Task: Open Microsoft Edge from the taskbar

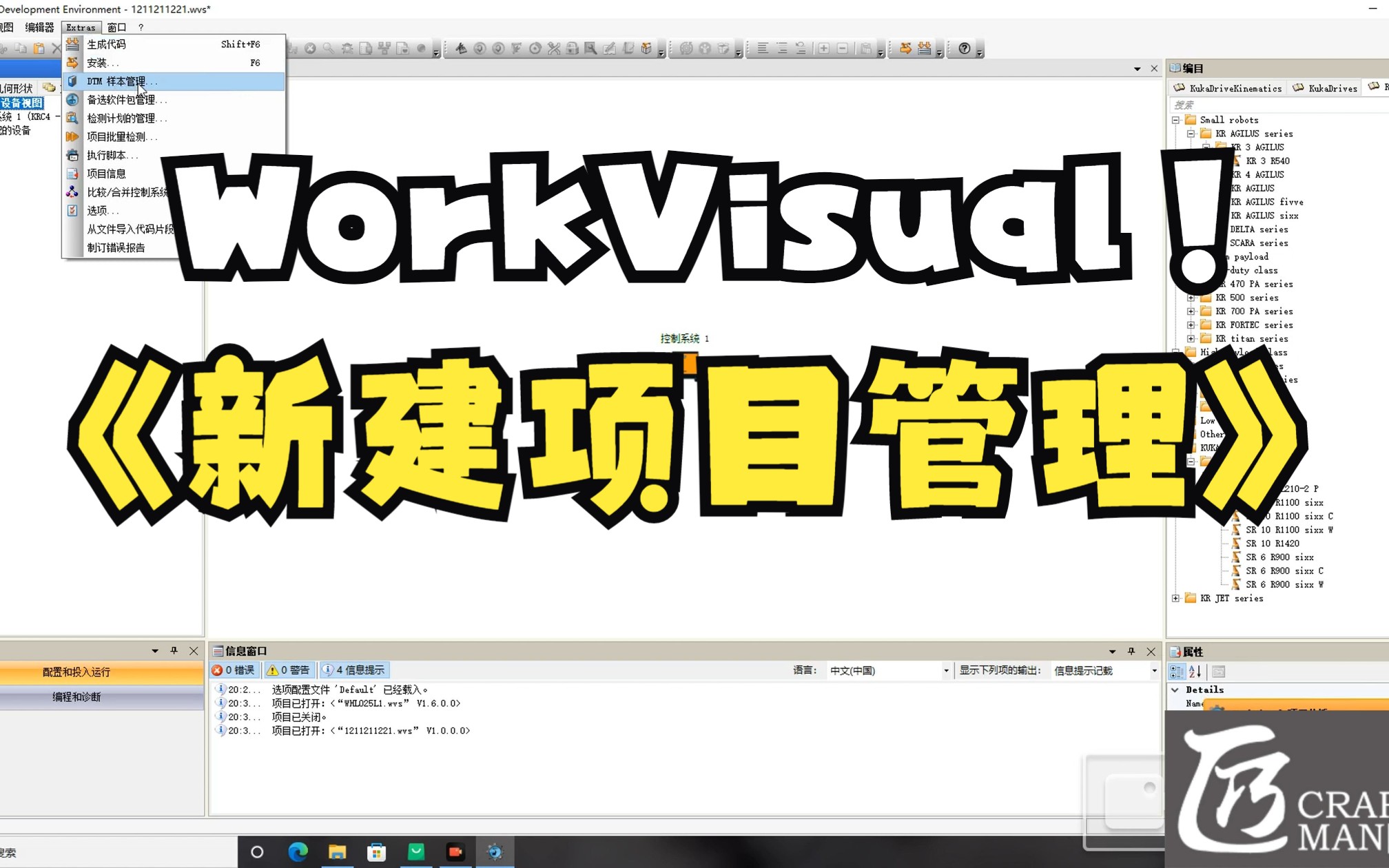Action: [x=298, y=852]
